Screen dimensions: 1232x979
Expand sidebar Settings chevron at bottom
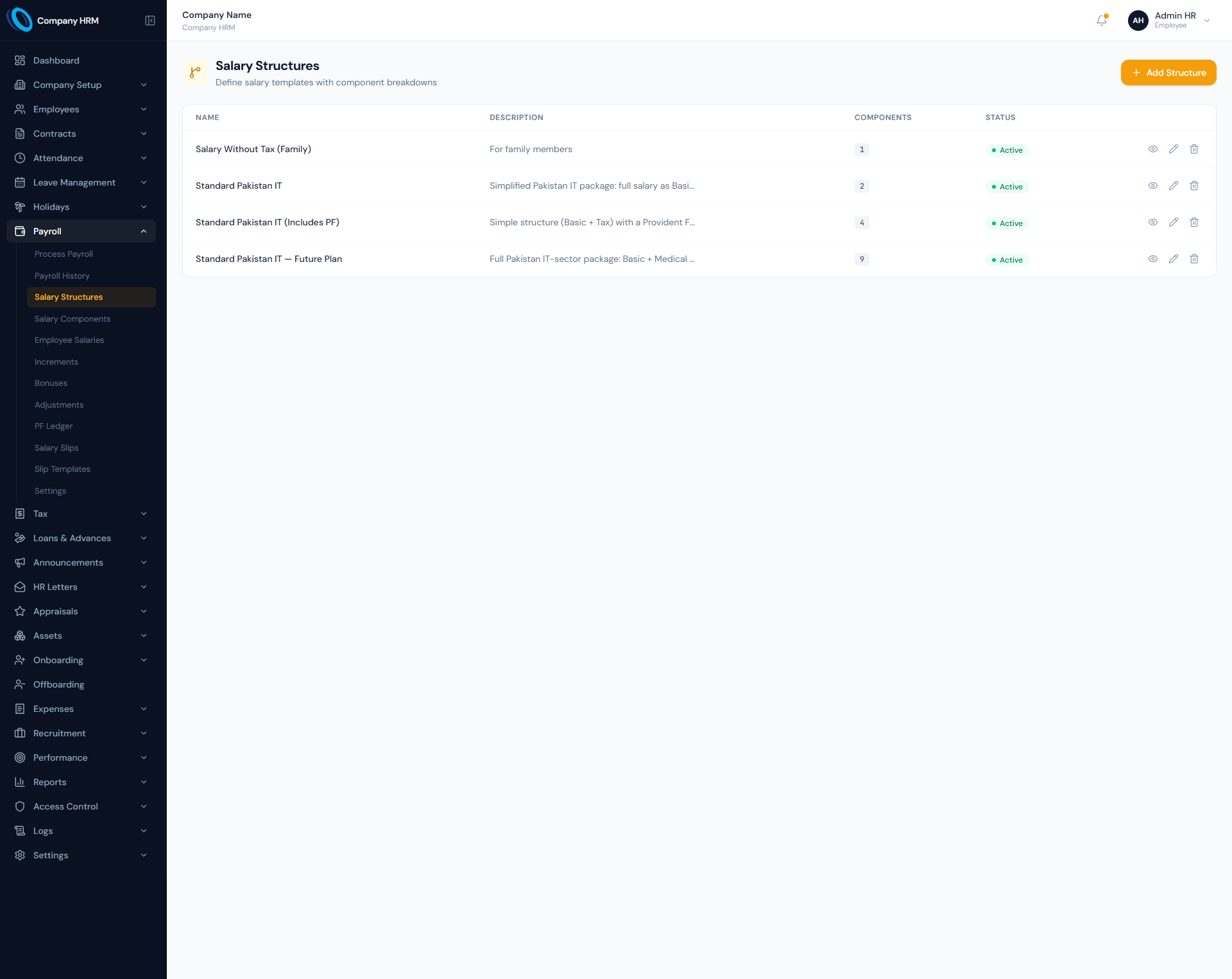point(144,855)
